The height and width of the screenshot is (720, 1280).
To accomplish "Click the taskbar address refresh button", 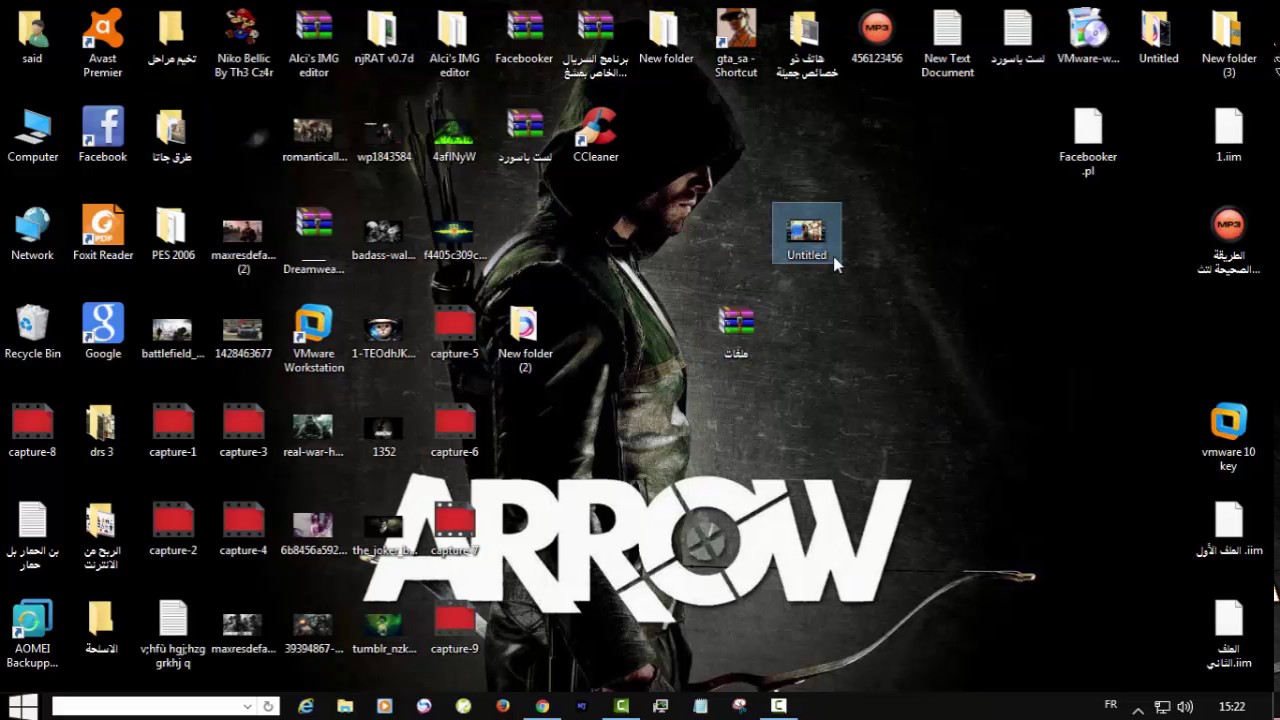I will [x=268, y=706].
